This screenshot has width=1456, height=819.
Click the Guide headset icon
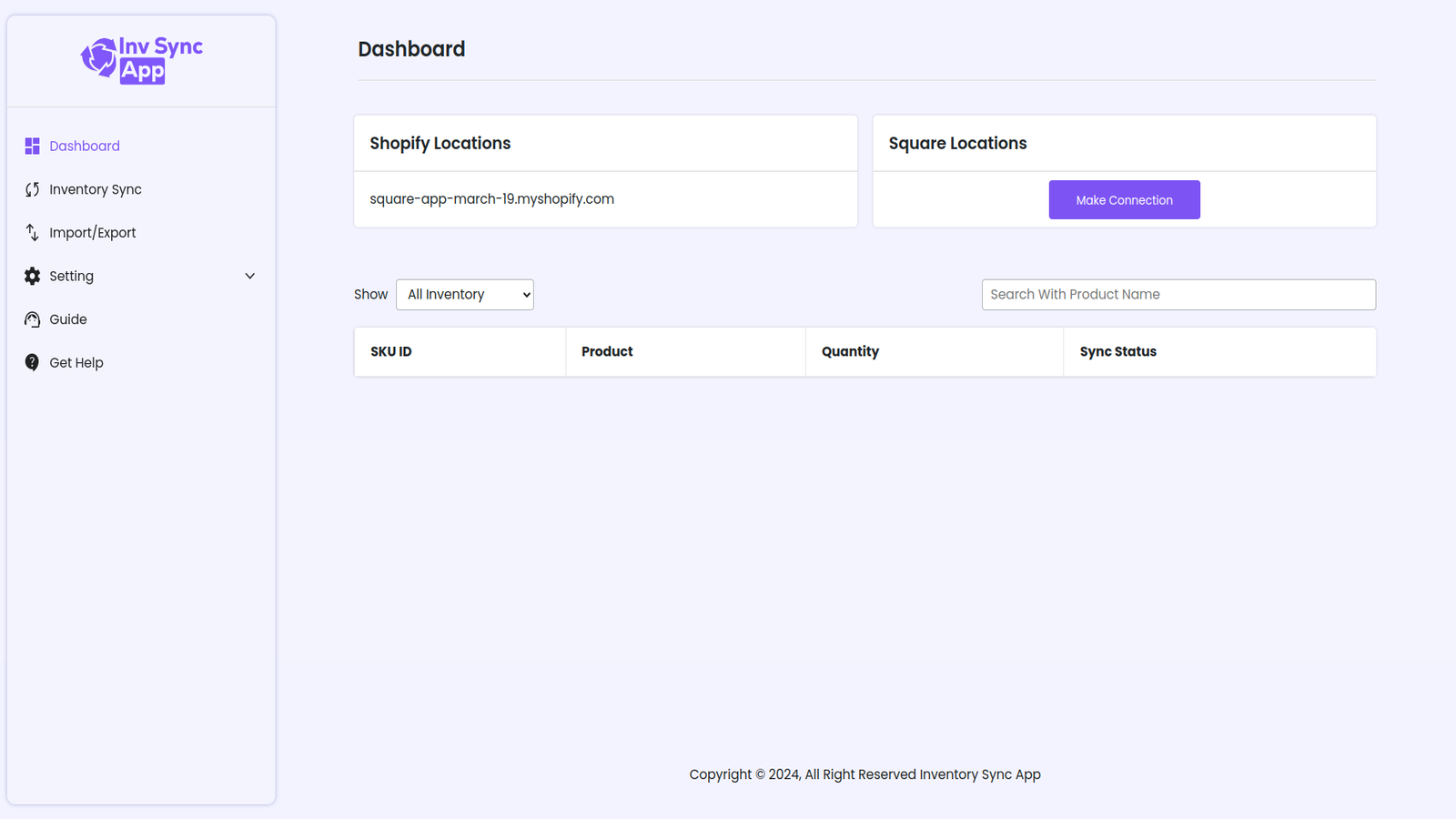[32, 319]
